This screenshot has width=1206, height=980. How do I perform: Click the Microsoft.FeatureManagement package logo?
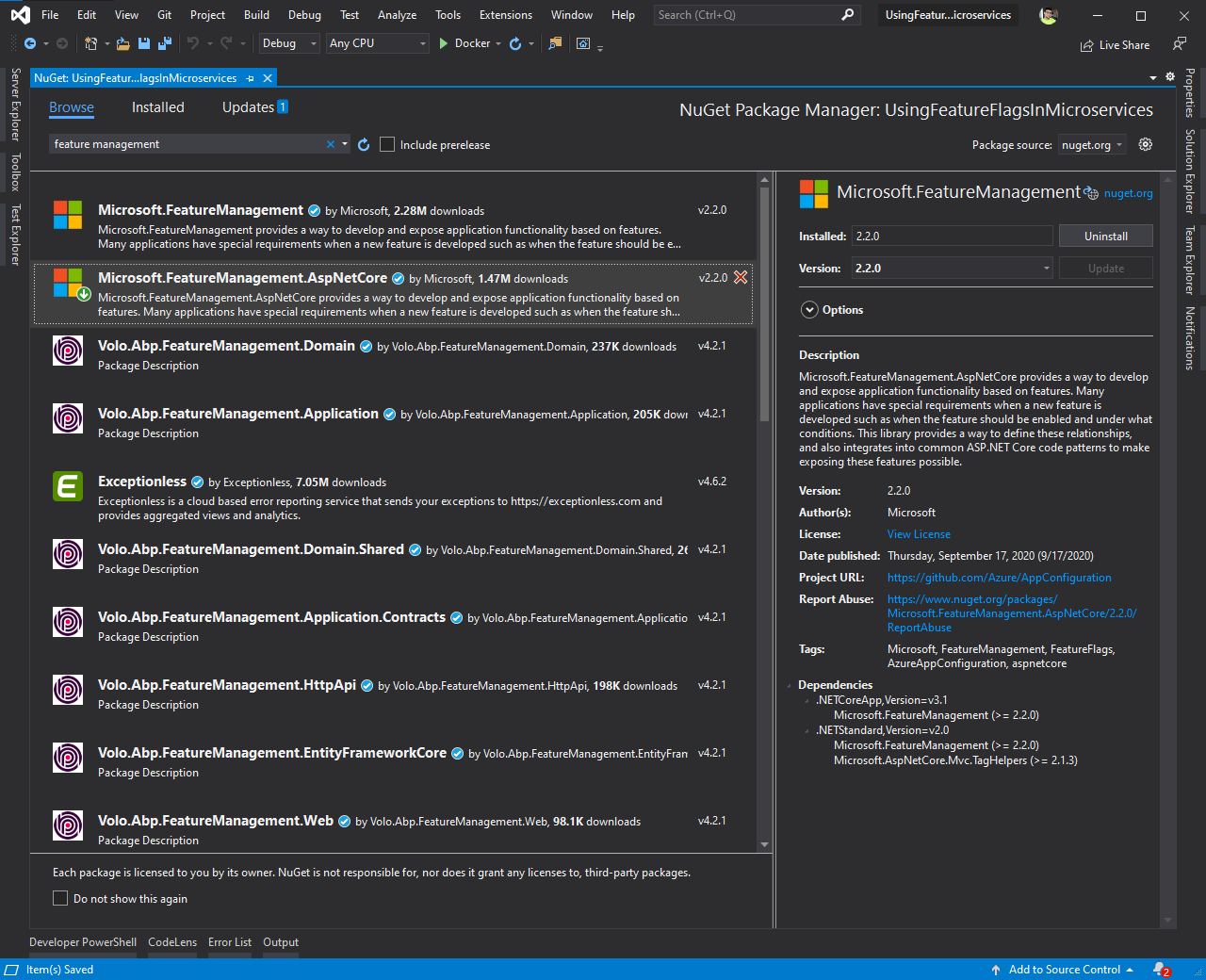[x=68, y=215]
